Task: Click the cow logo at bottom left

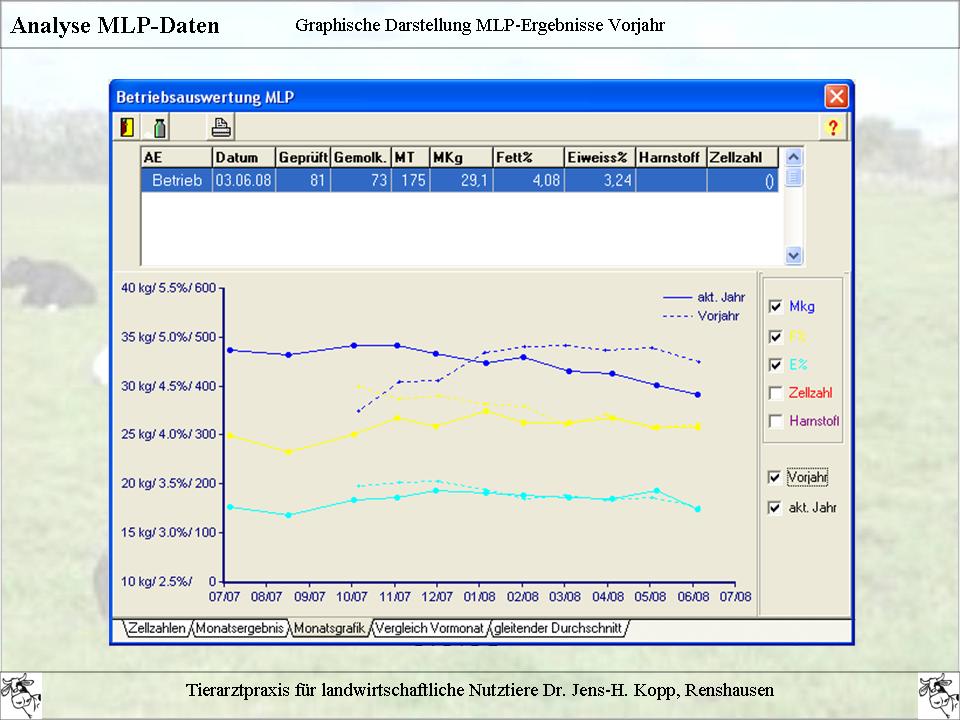Action: (21, 692)
